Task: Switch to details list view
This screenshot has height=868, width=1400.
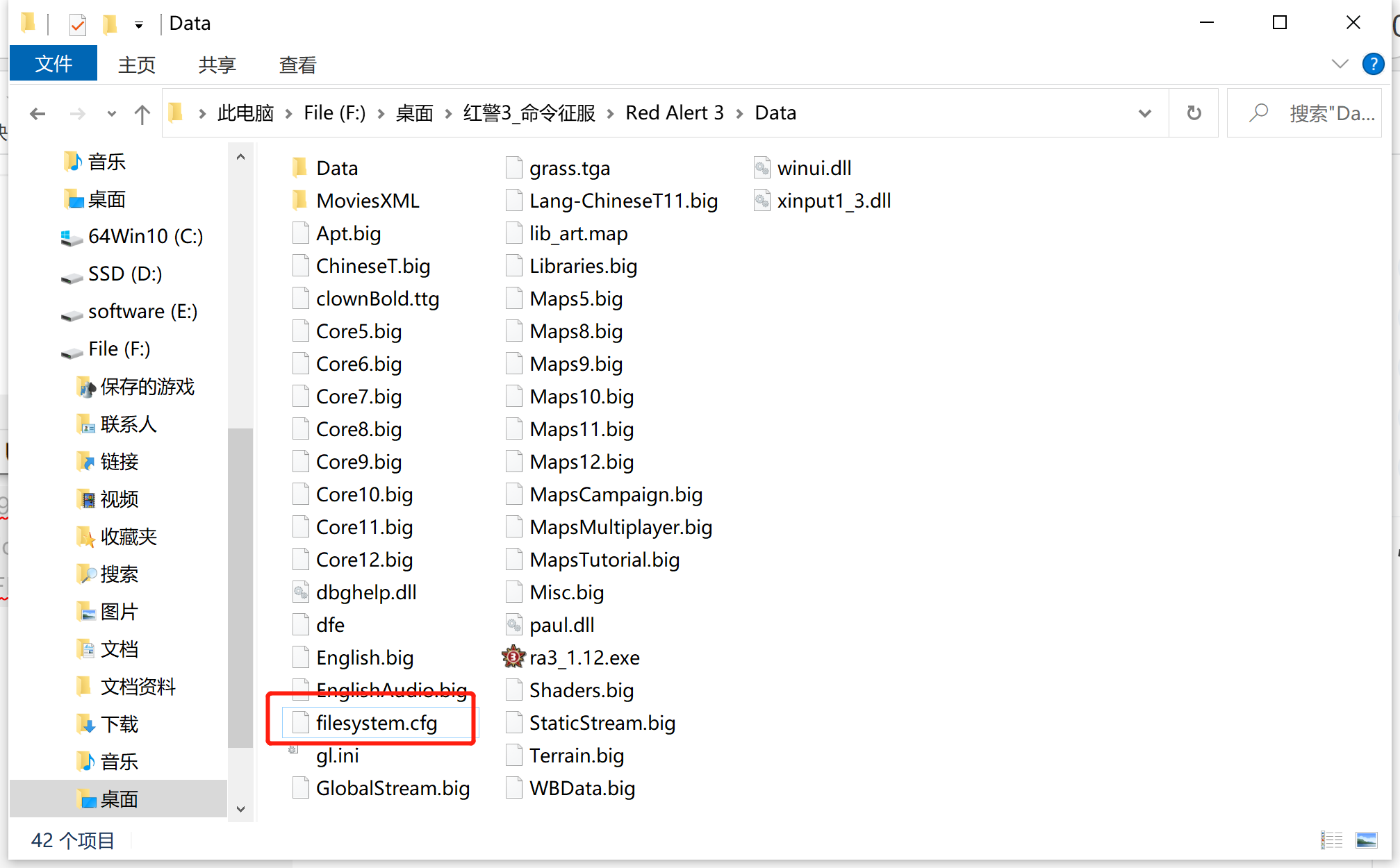Action: tap(1331, 840)
